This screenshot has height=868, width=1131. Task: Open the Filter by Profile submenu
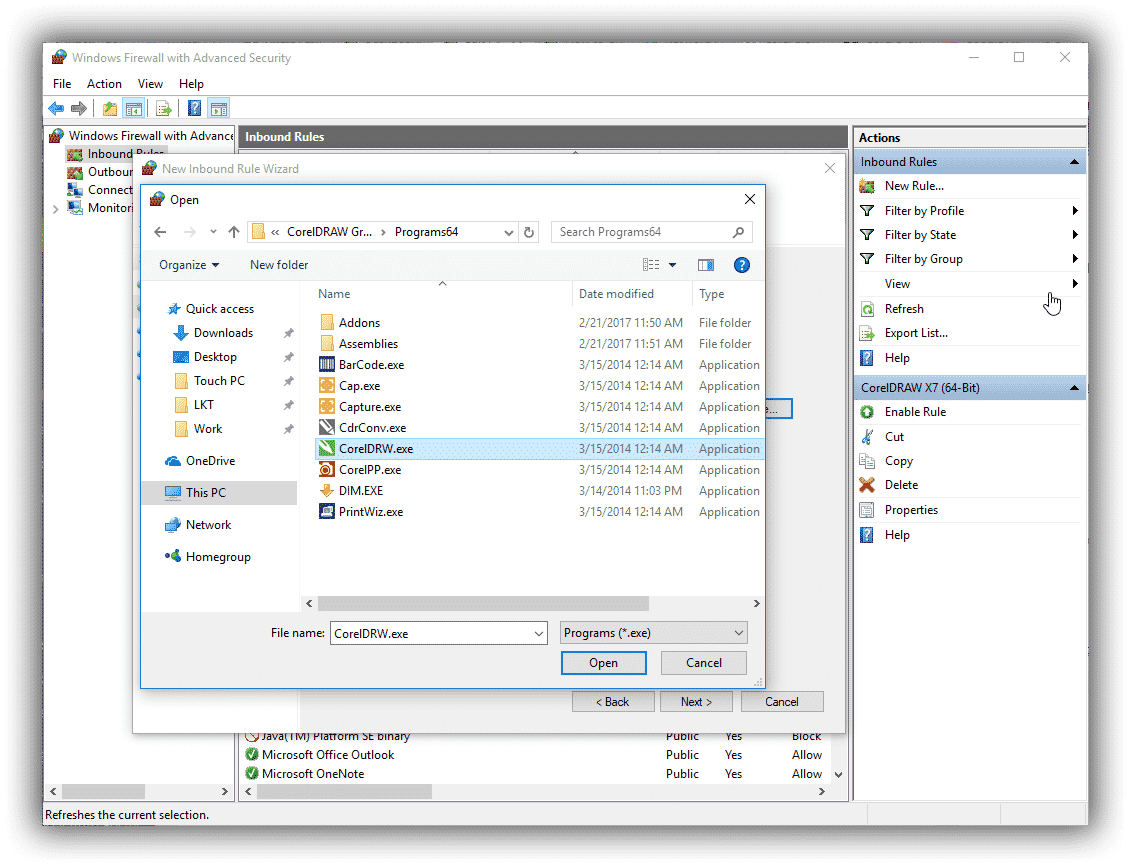[970, 211]
